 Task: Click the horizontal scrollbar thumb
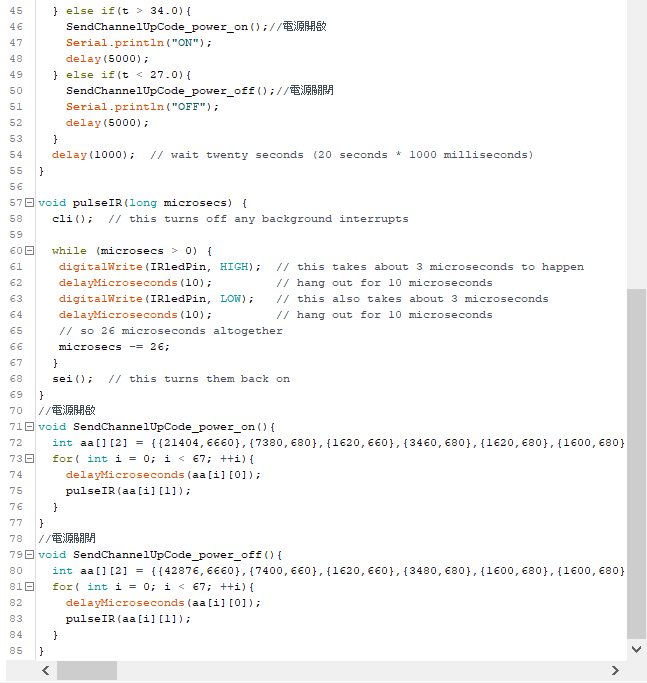point(86,670)
